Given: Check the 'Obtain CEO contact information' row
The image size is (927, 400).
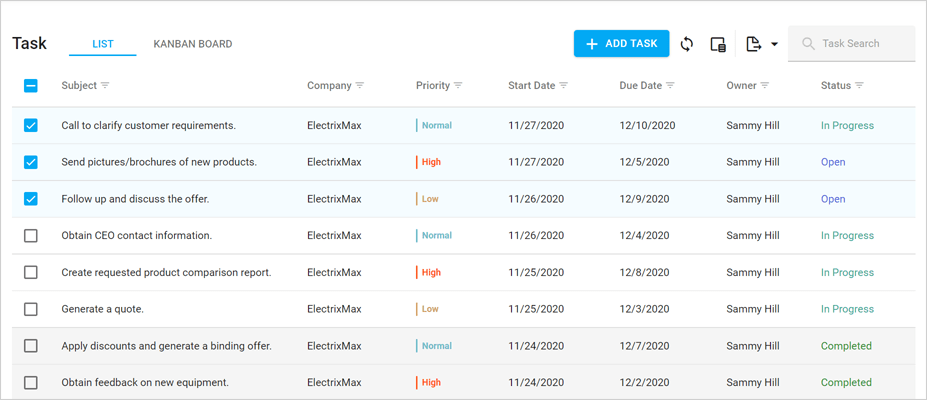Looking at the screenshot, I should (x=31, y=236).
